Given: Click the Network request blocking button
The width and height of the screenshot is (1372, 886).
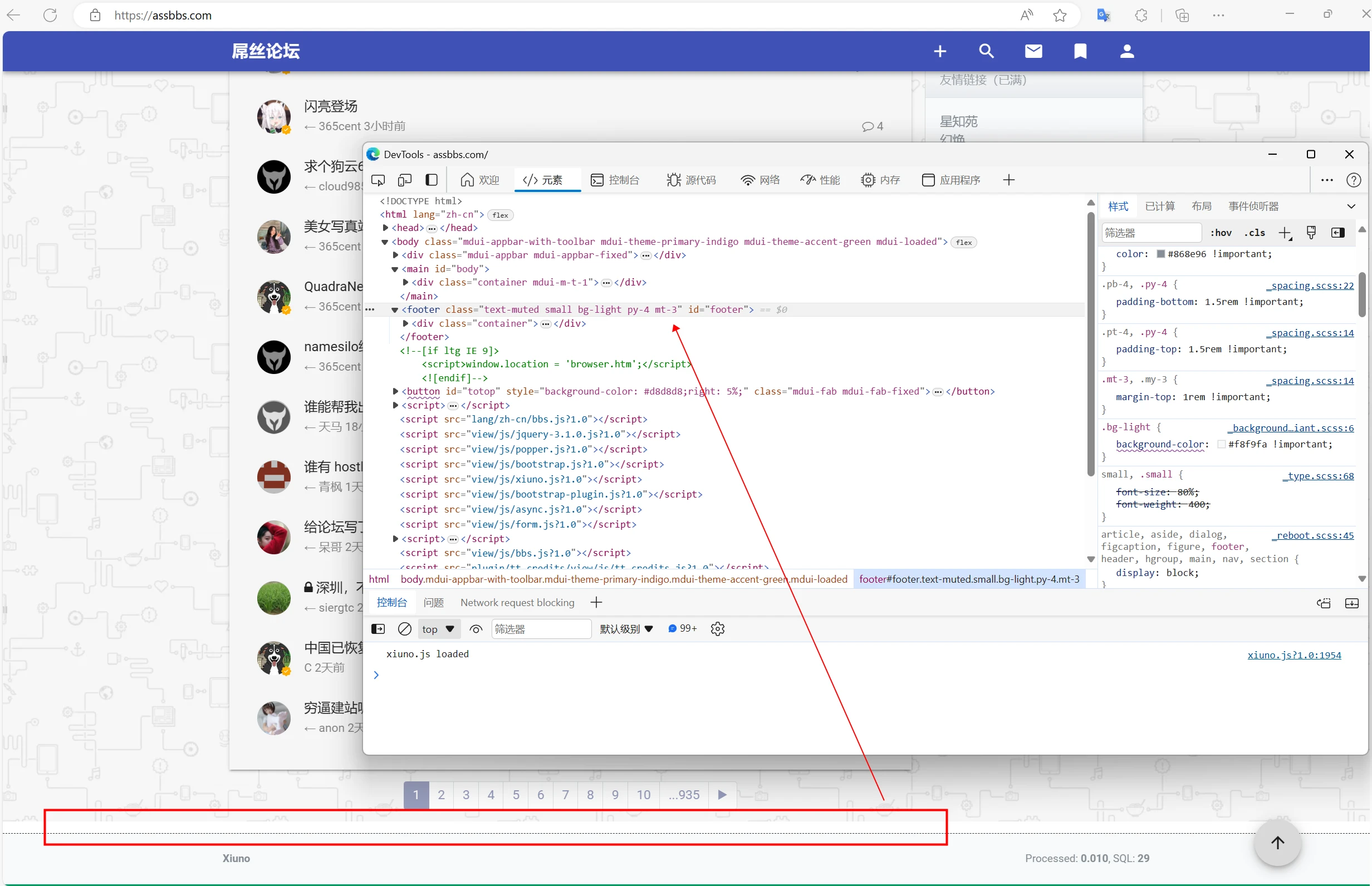Looking at the screenshot, I should 516,602.
